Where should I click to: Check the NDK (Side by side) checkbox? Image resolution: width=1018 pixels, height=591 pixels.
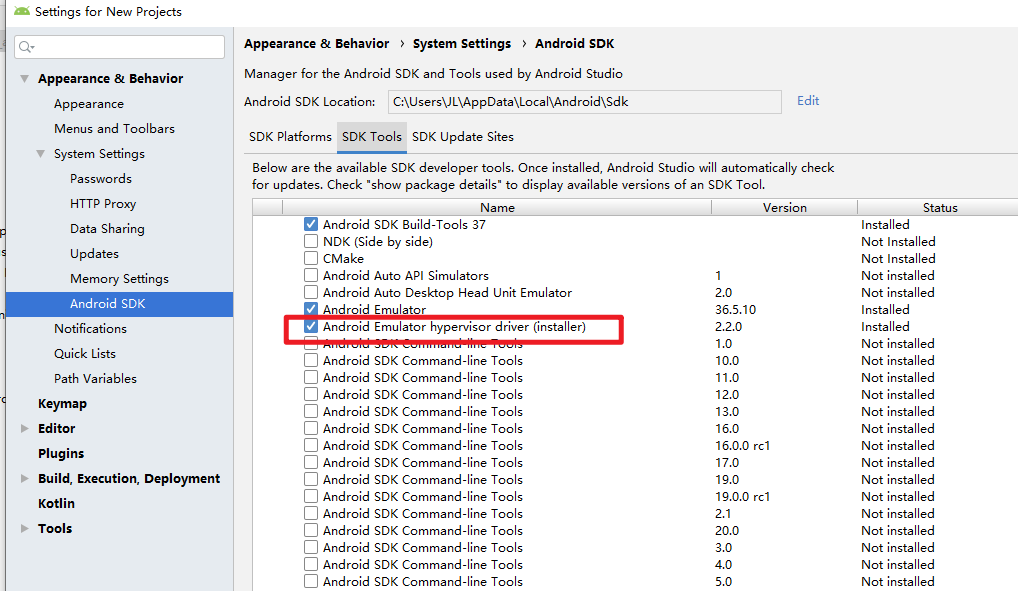(x=311, y=242)
